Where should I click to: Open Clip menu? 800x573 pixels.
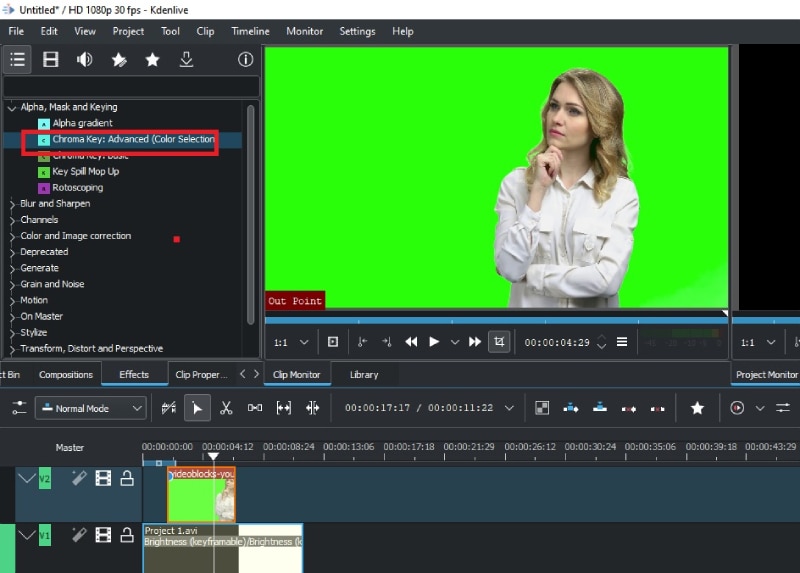coord(205,31)
